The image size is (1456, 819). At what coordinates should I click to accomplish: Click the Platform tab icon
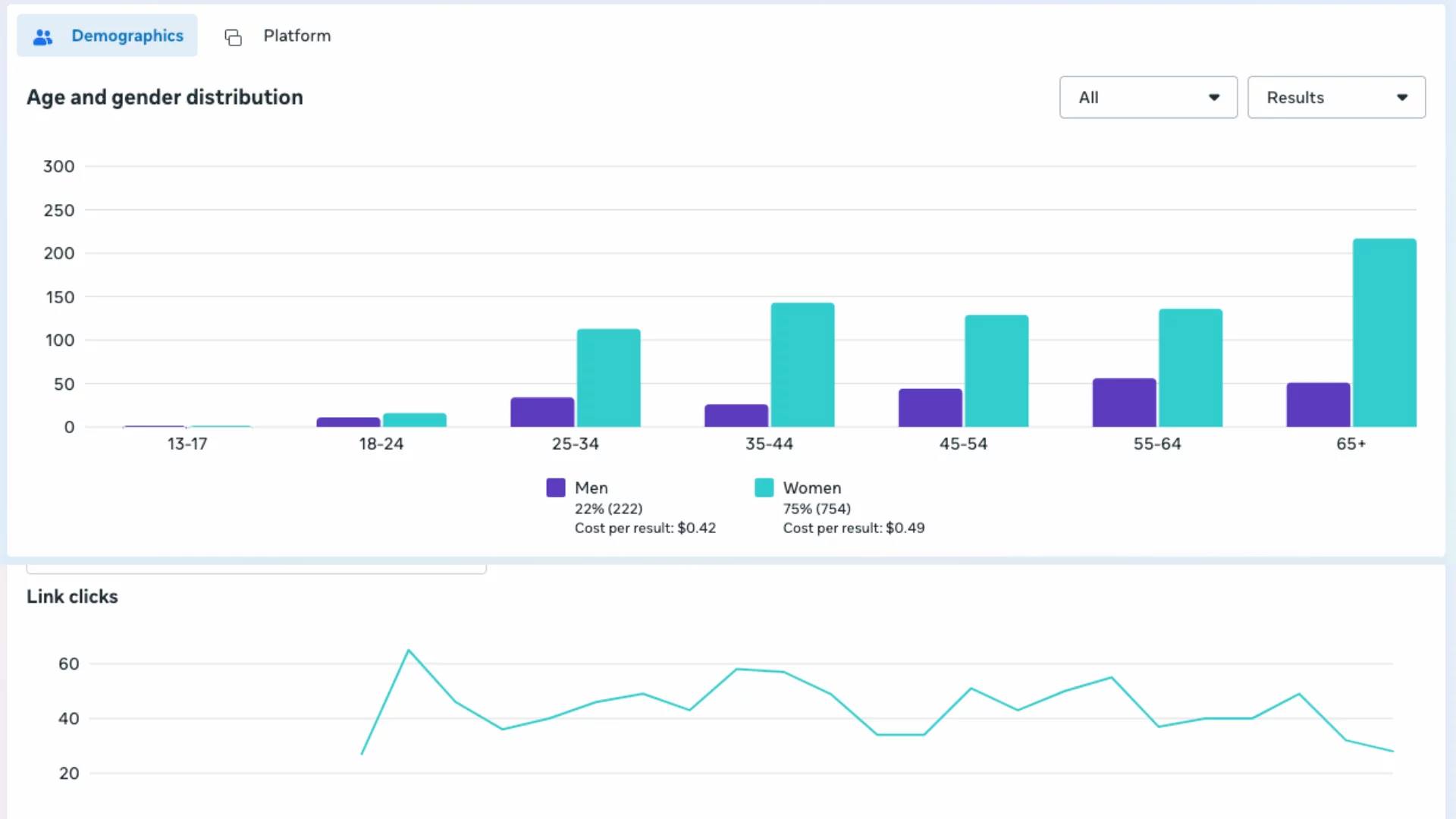coord(233,37)
